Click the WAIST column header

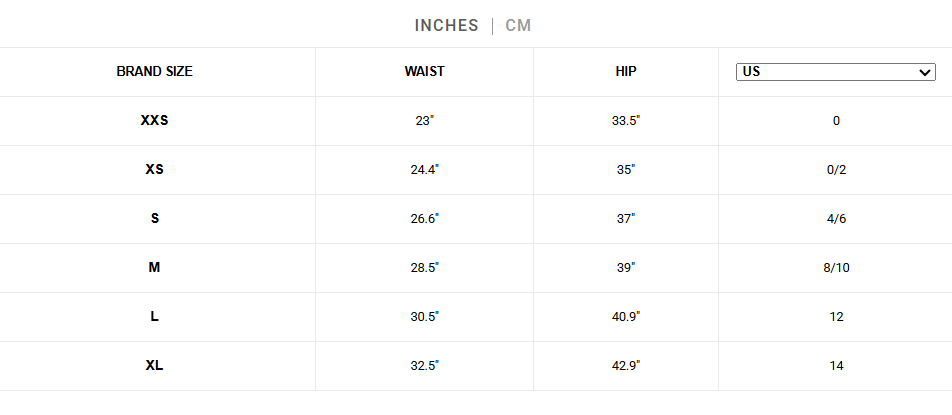424,72
